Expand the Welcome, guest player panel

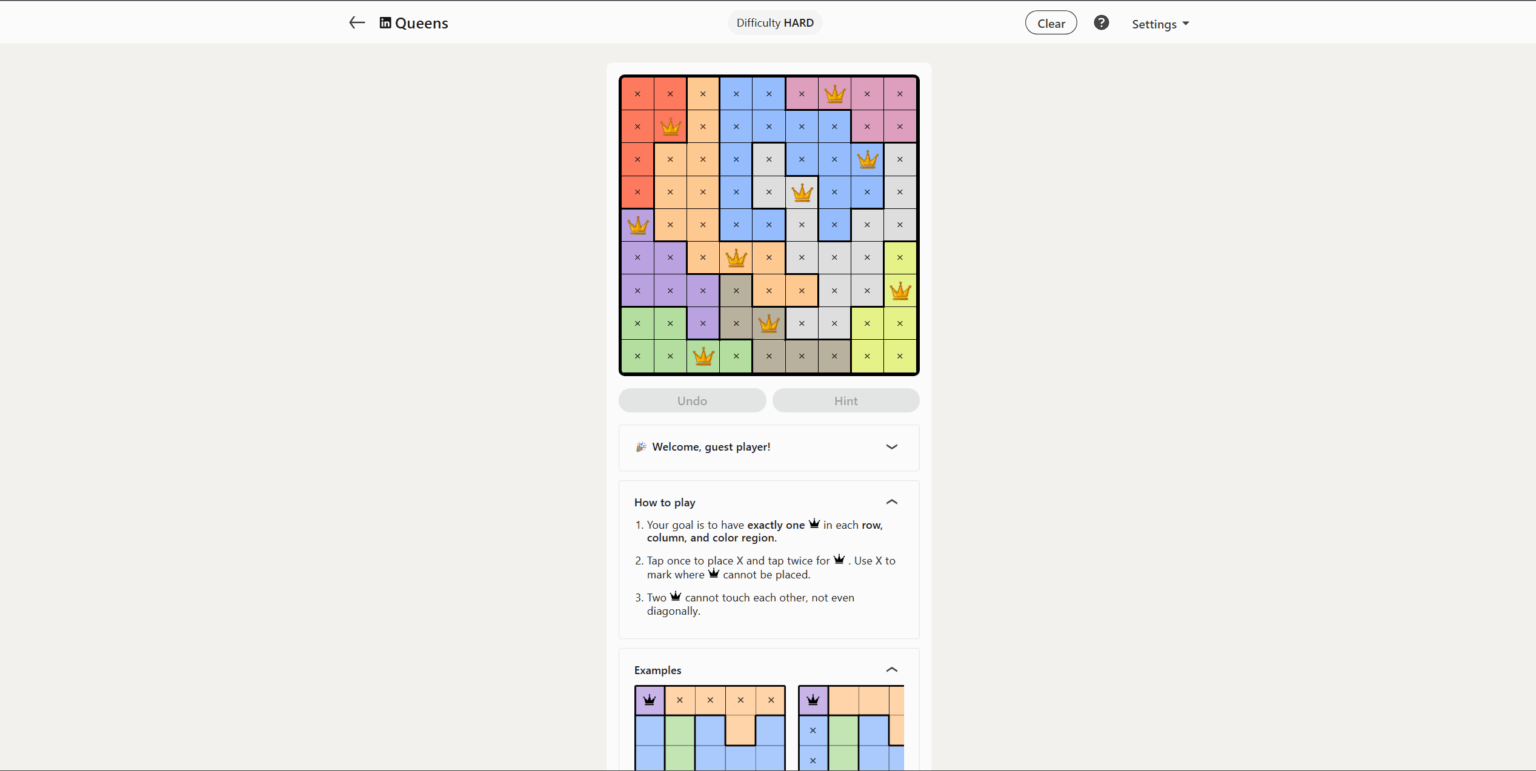coord(890,447)
